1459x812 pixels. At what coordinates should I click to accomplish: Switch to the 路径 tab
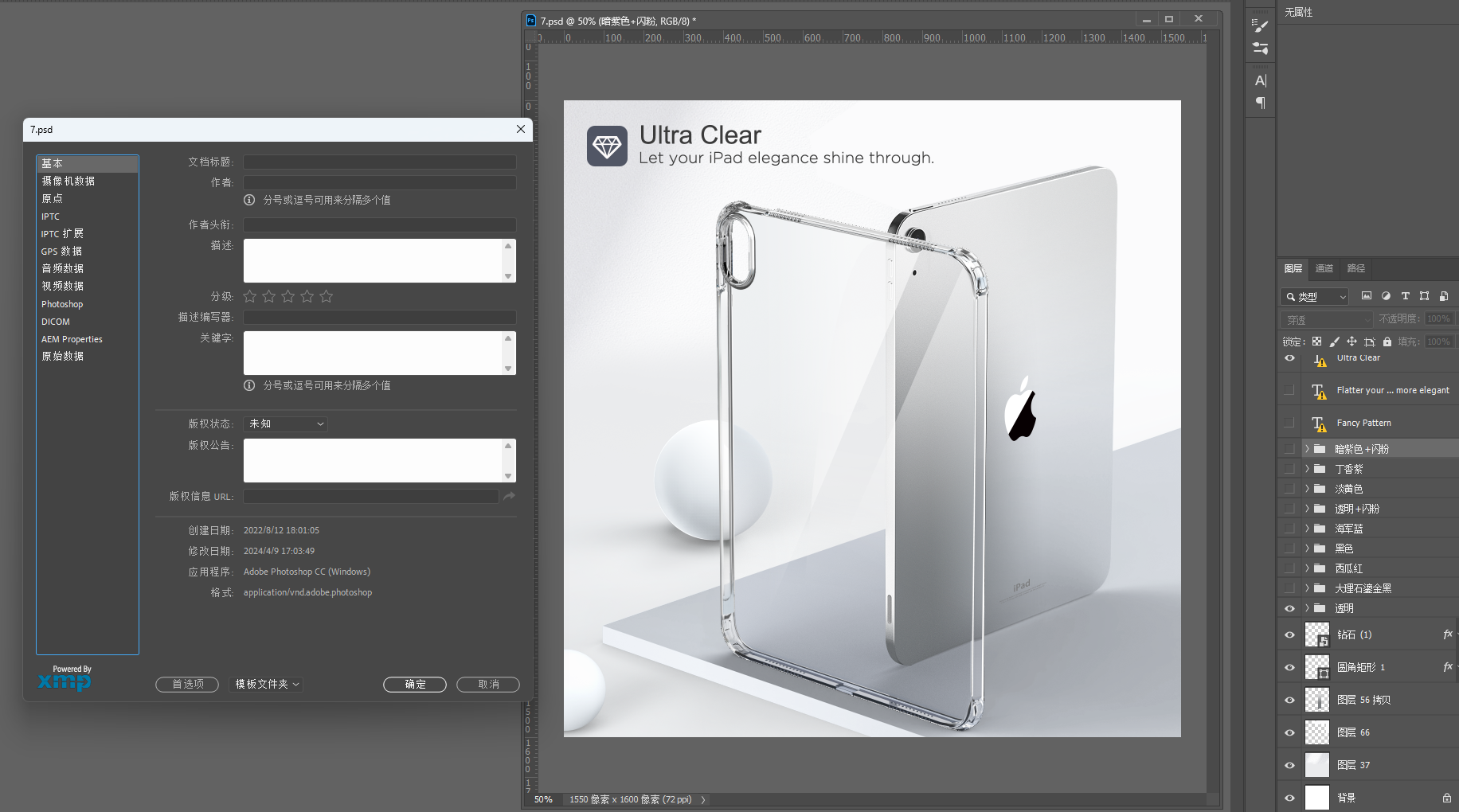(x=1356, y=268)
